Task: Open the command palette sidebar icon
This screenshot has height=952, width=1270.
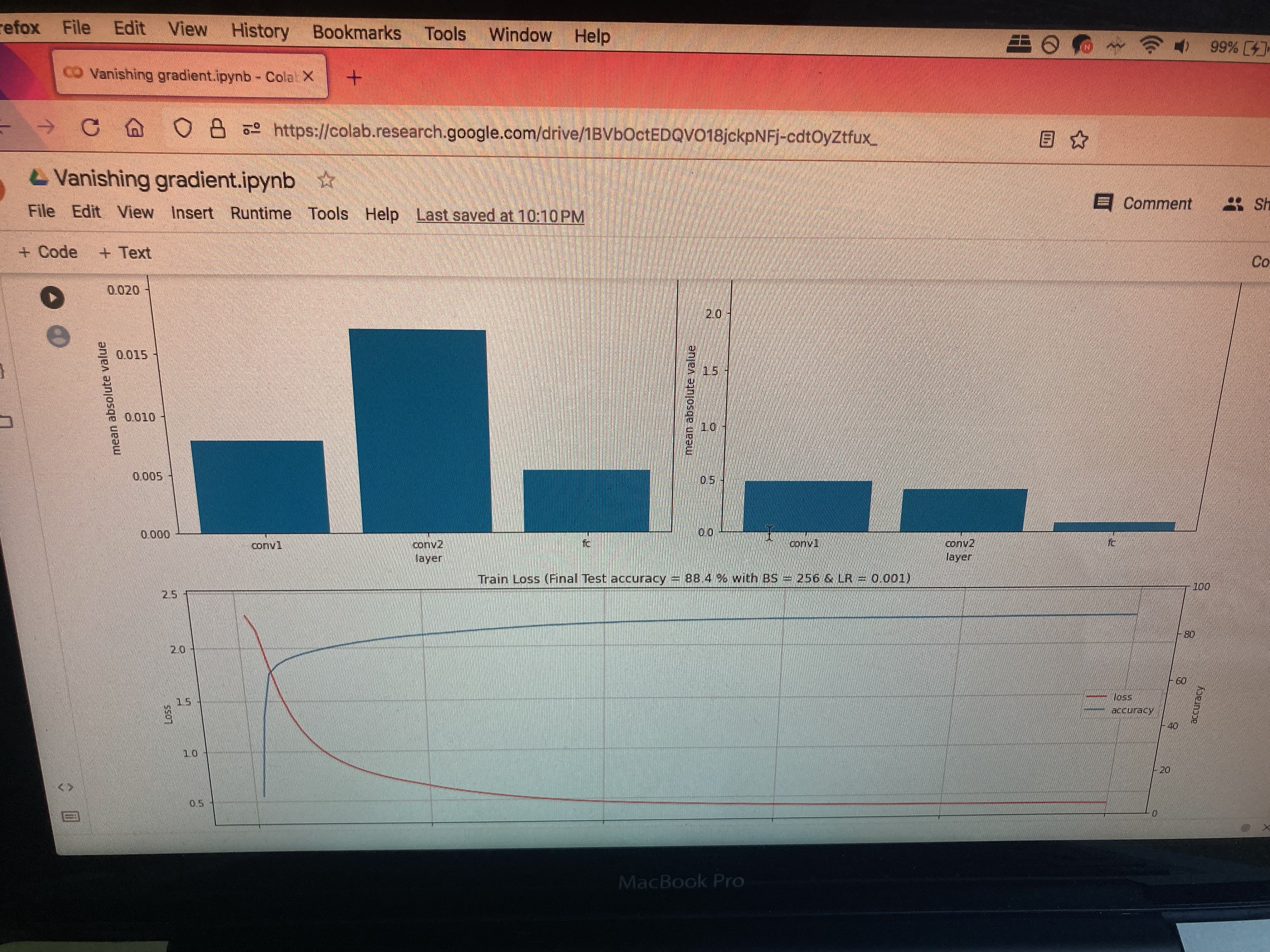Action: 70,816
